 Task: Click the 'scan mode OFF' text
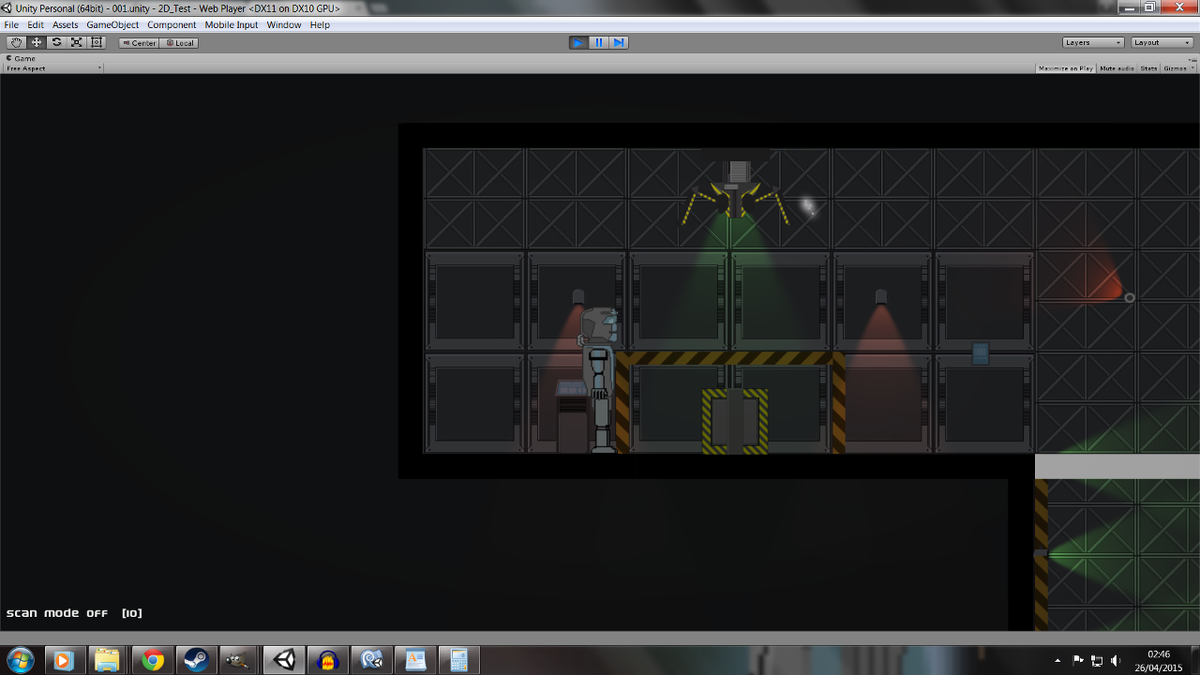click(57, 613)
